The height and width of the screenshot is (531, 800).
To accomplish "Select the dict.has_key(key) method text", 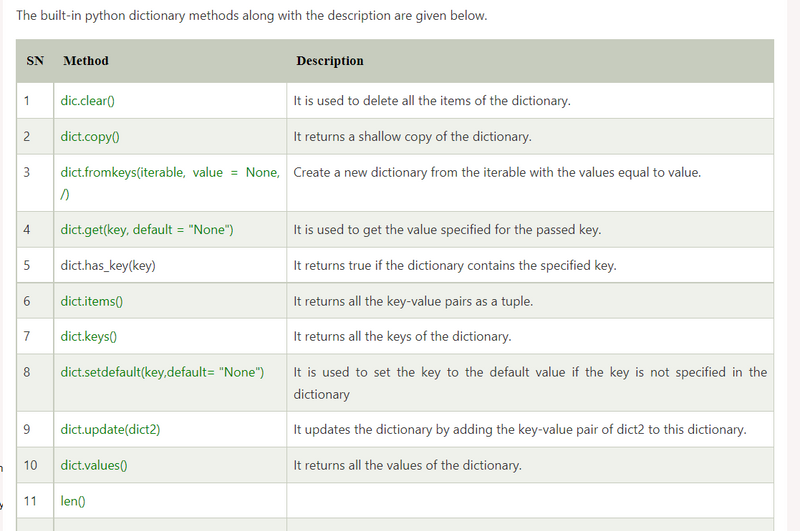I will pos(108,265).
